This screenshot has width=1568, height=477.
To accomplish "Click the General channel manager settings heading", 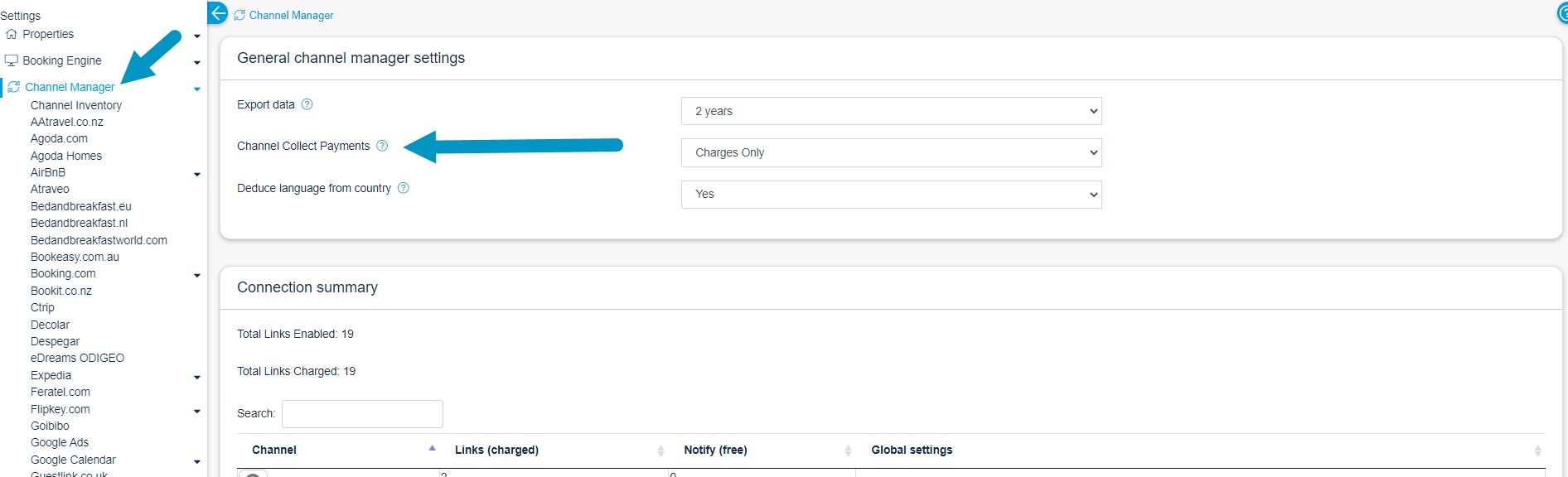I will (351, 58).
